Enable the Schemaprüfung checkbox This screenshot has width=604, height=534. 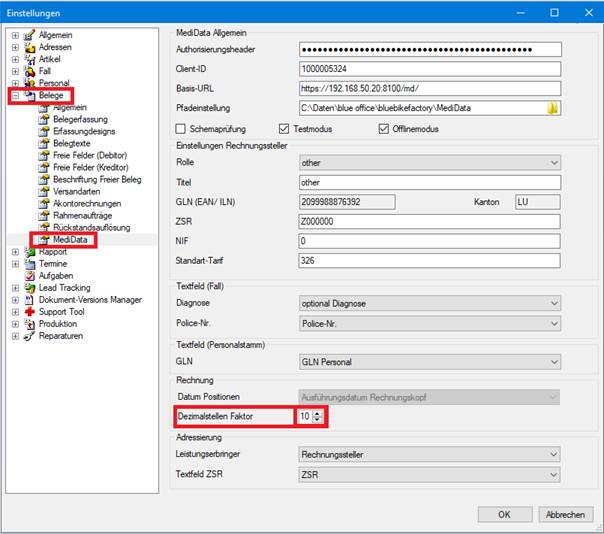(x=180, y=129)
